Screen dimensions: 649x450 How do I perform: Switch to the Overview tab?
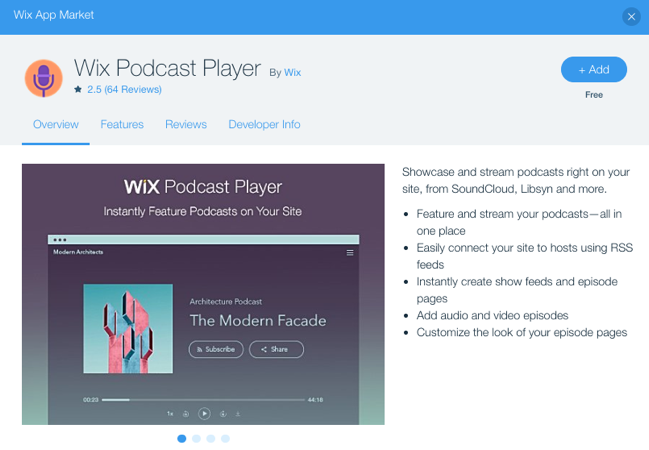[56, 125]
